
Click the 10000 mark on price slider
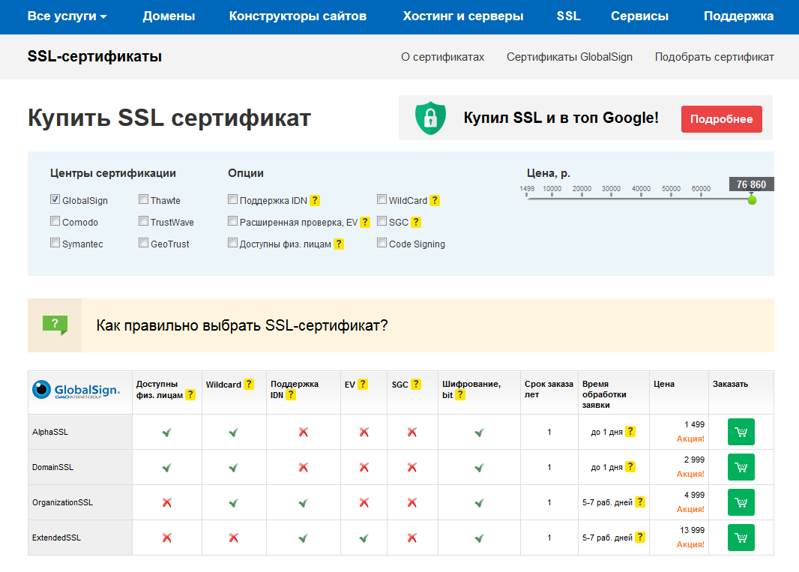(x=552, y=189)
